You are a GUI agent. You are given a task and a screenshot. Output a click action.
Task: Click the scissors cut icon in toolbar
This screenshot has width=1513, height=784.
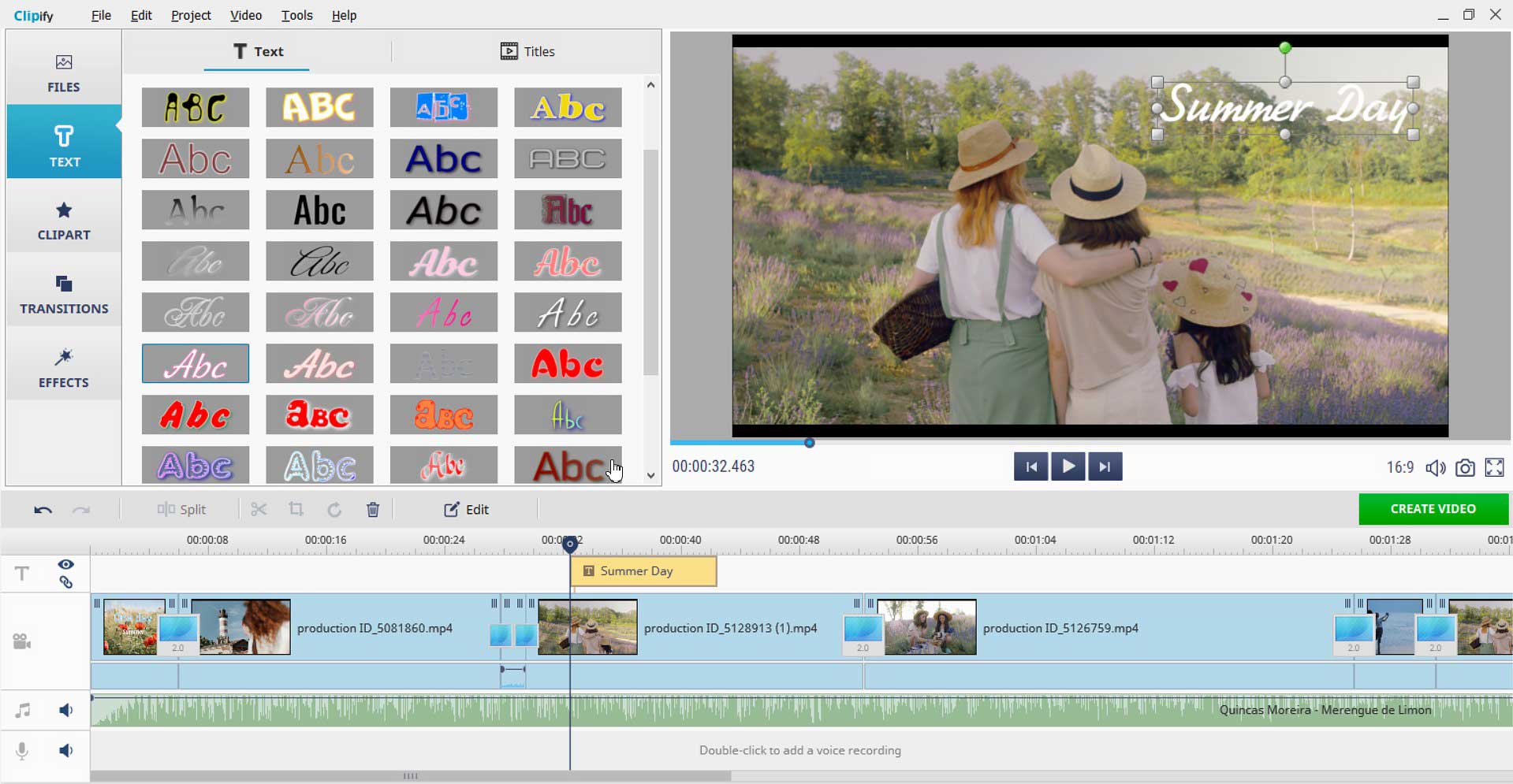pos(259,509)
